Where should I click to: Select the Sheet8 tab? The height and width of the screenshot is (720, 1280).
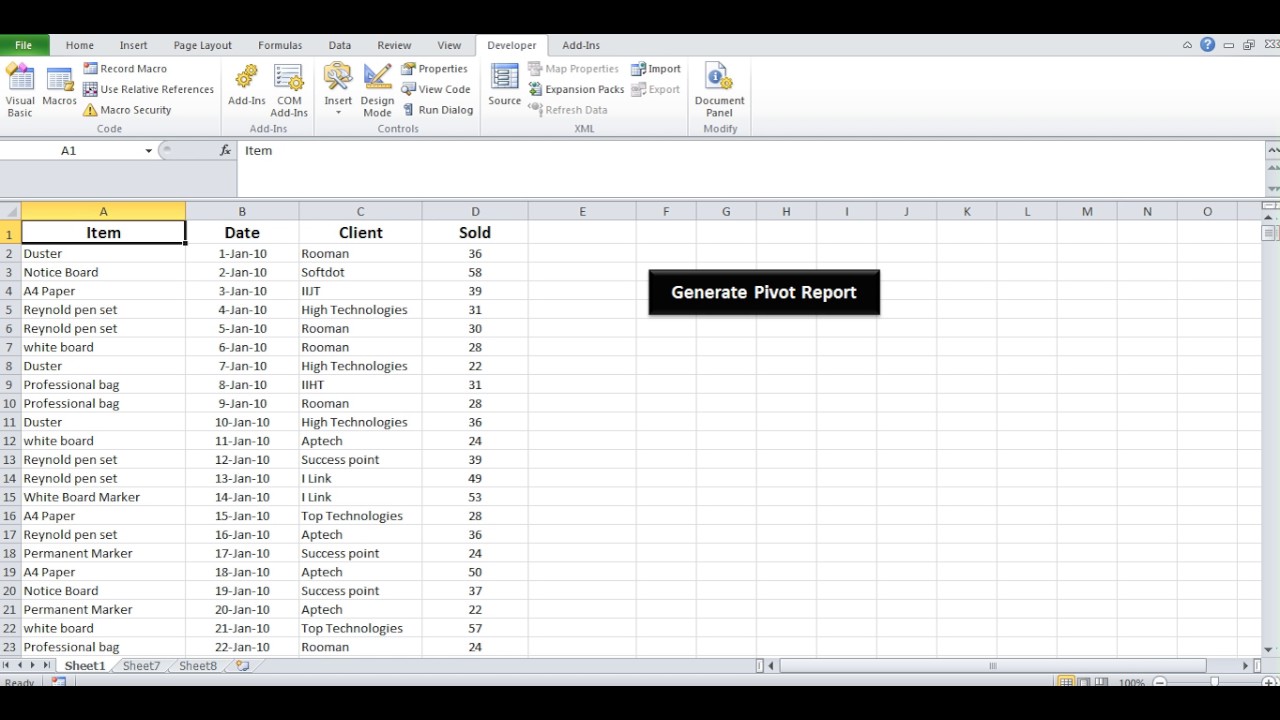tap(197, 665)
